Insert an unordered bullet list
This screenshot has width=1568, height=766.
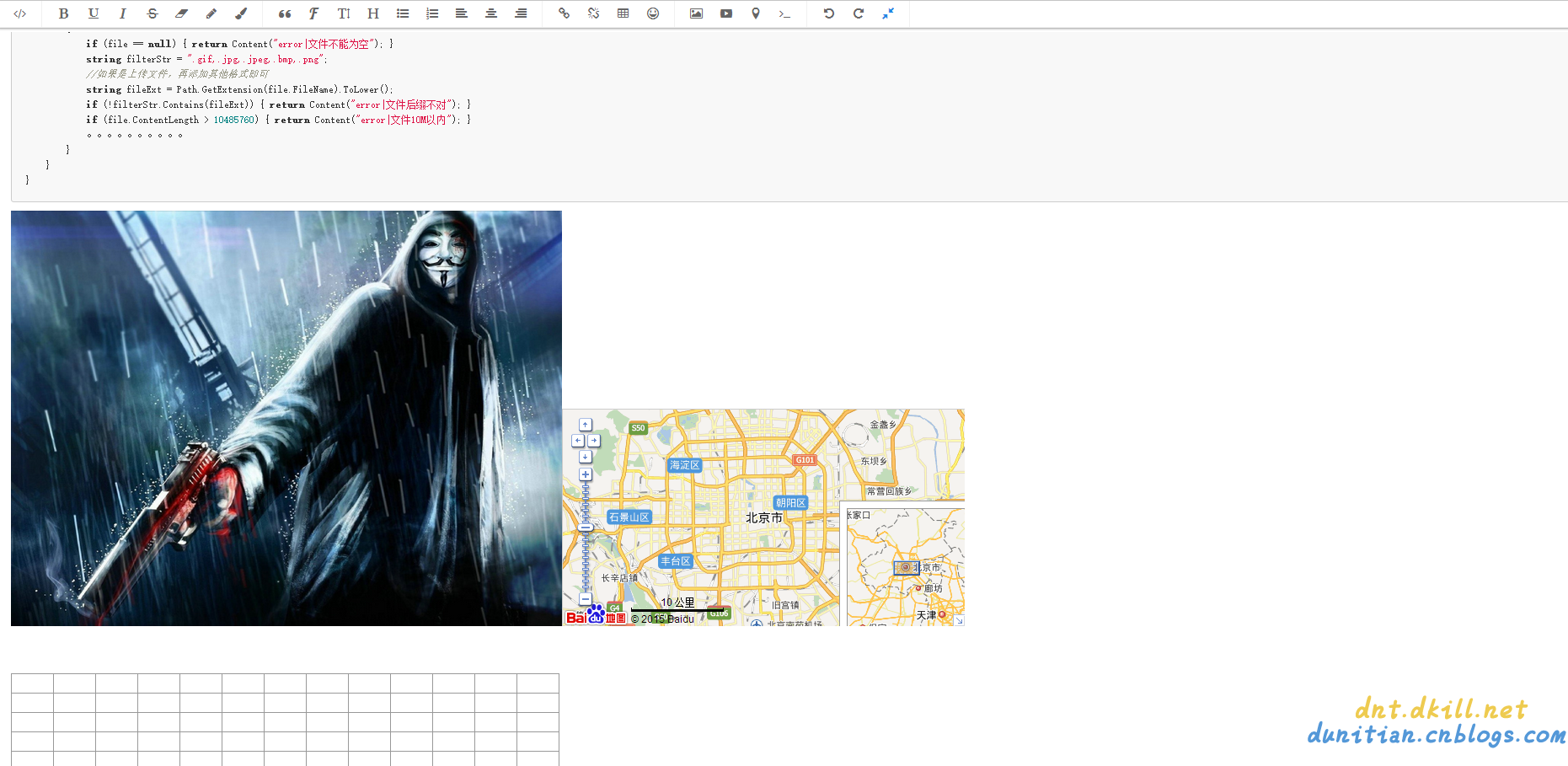click(x=403, y=13)
